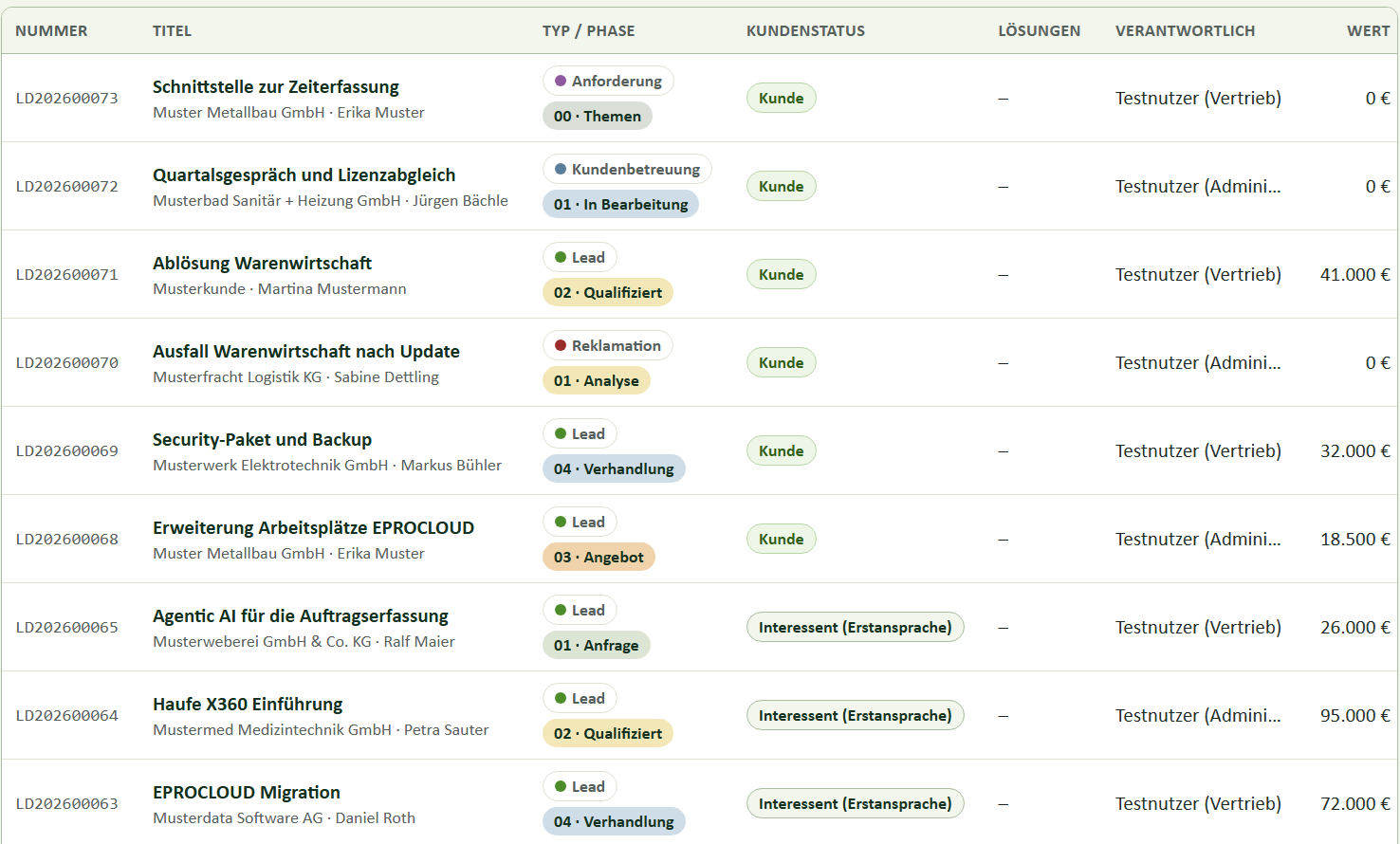Click the LÖSUNGEN column header
1400x844 pixels.
[x=1039, y=30]
